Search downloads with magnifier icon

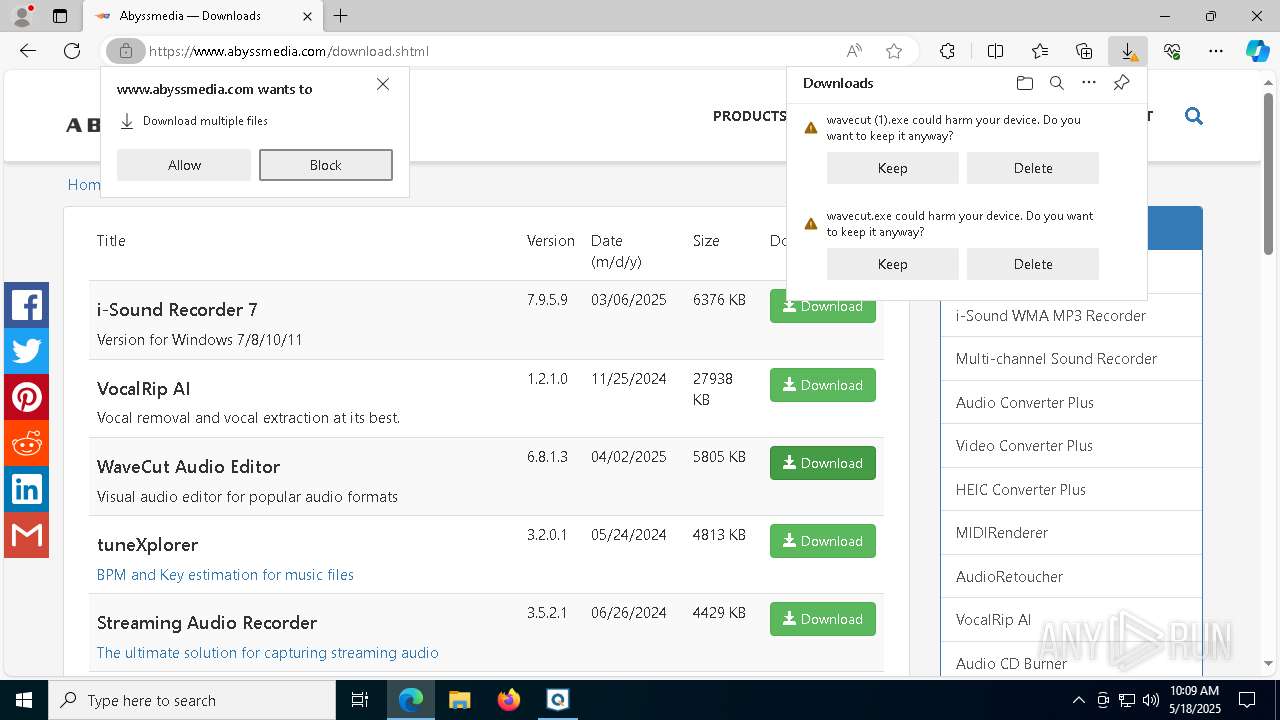click(x=1056, y=83)
